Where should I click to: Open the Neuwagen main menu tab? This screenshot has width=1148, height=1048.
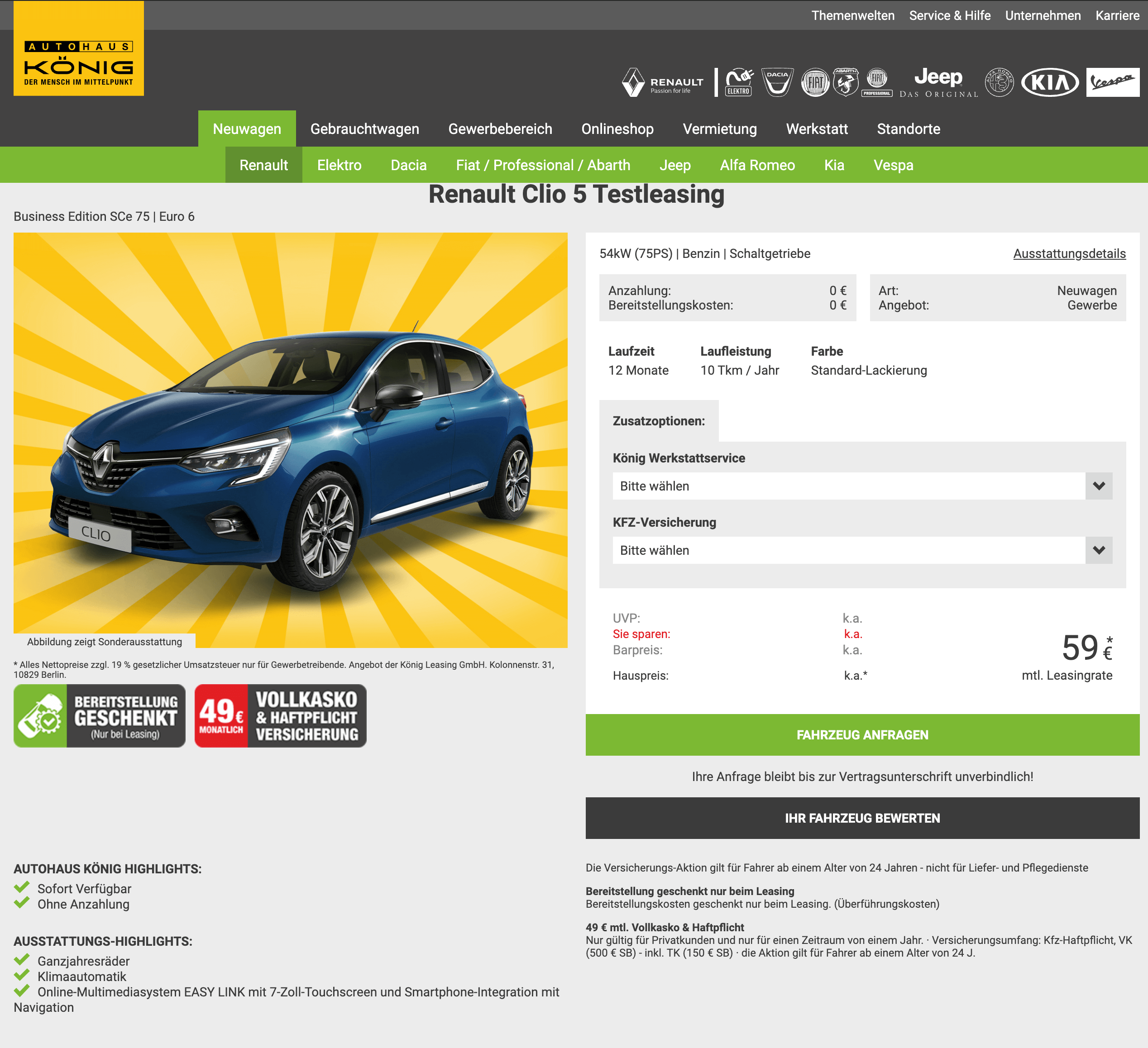[x=247, y=129]
